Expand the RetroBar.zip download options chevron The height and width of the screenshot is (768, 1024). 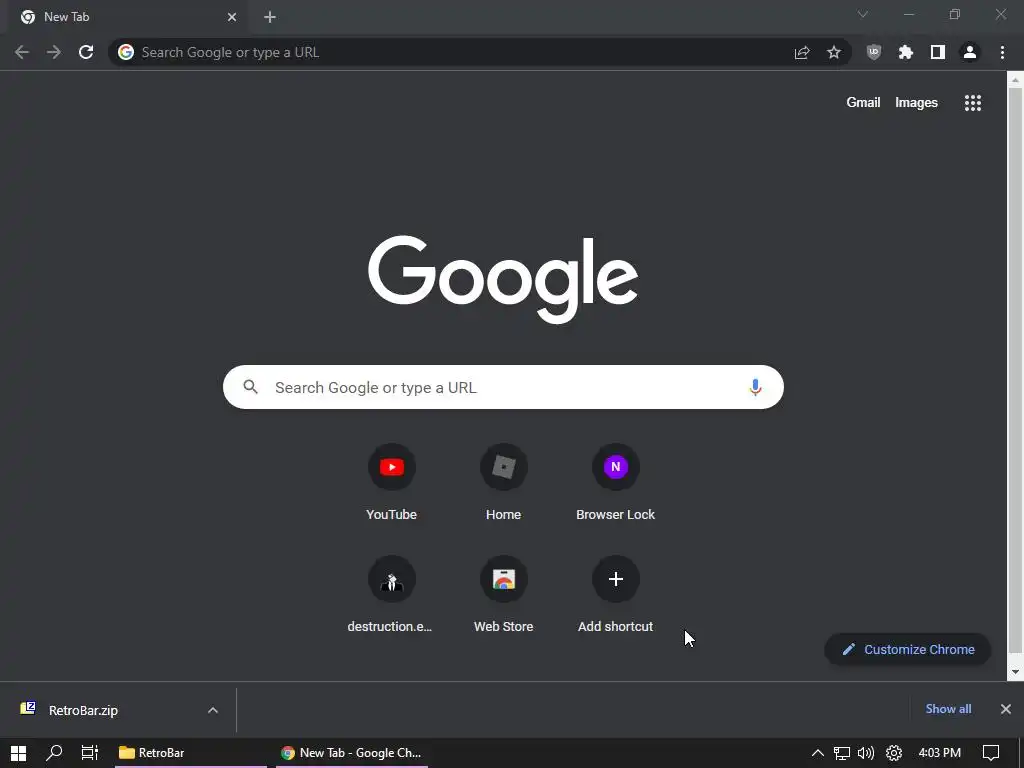212,710
